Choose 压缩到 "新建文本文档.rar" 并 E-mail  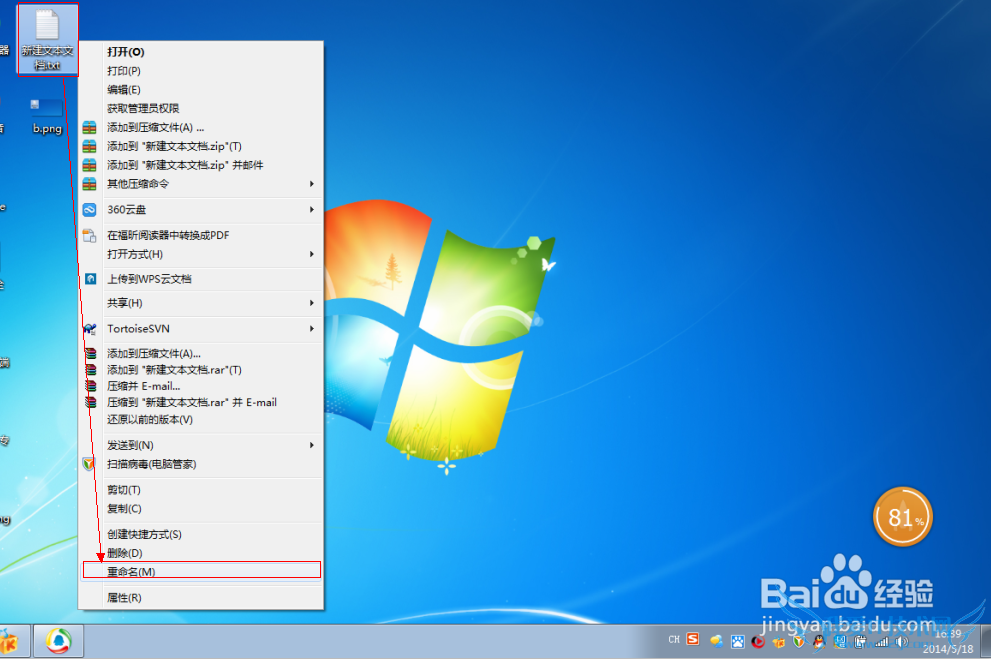click(x=201, y=402)
